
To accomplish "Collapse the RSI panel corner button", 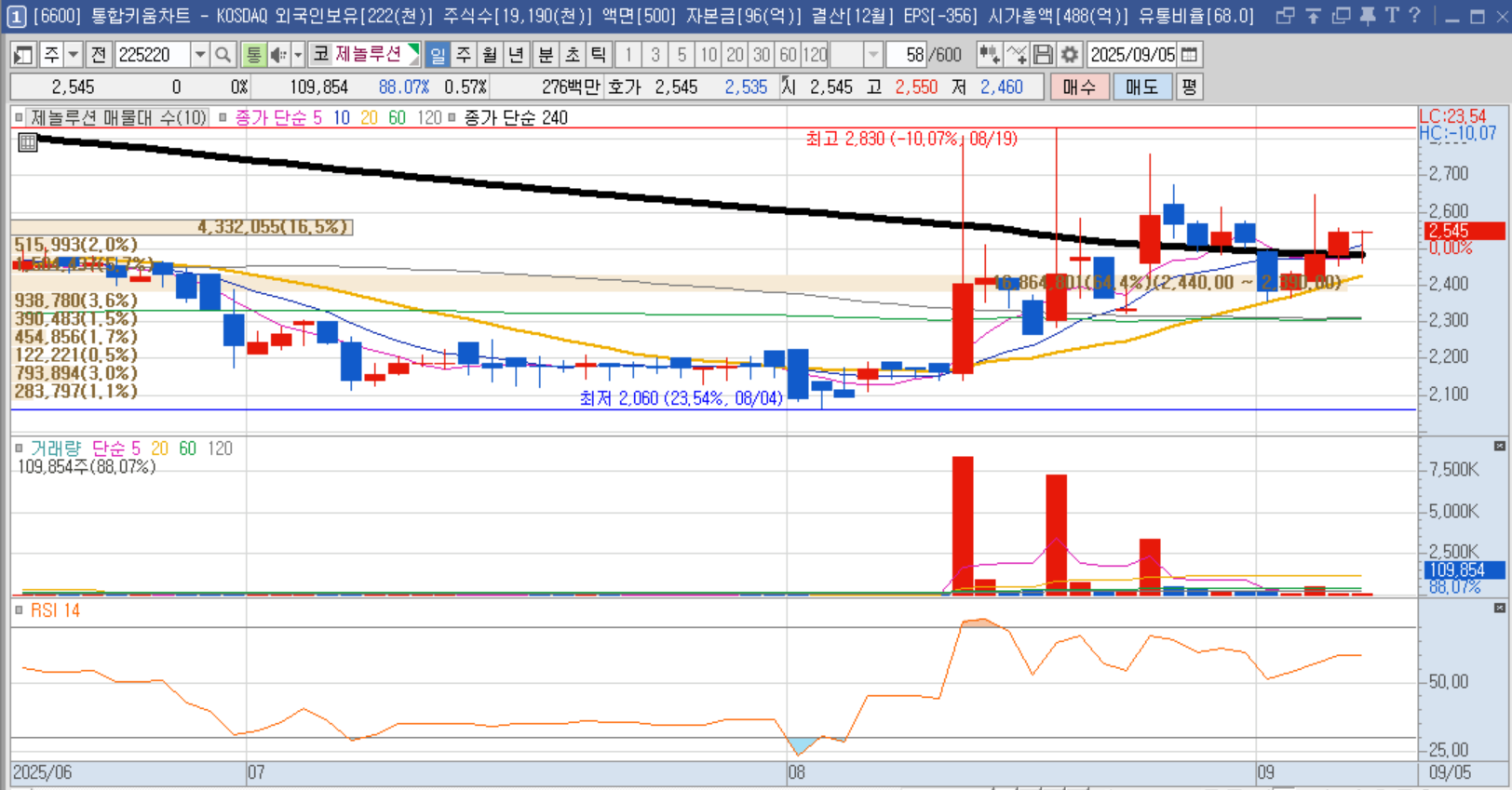I will pyautogui.click(x=1499, y=608).
